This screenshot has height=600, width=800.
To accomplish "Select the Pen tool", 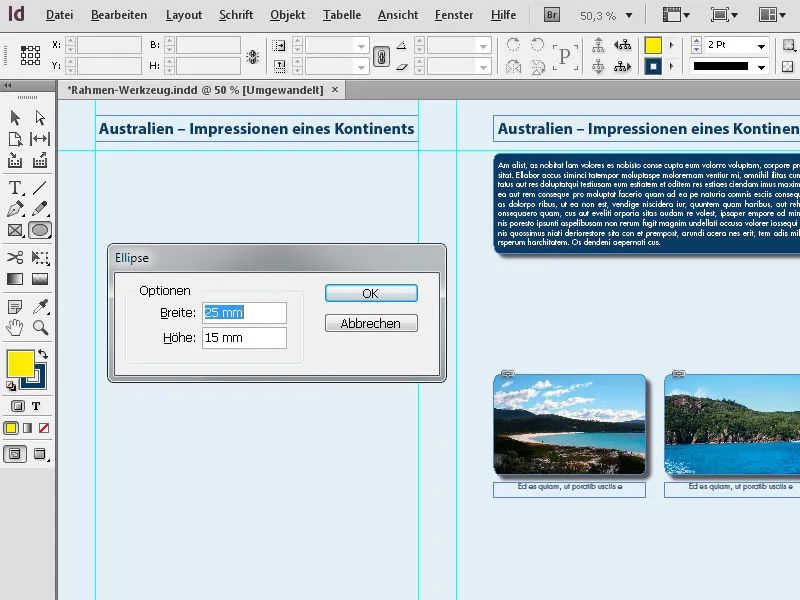I will [x=15, y=209].
